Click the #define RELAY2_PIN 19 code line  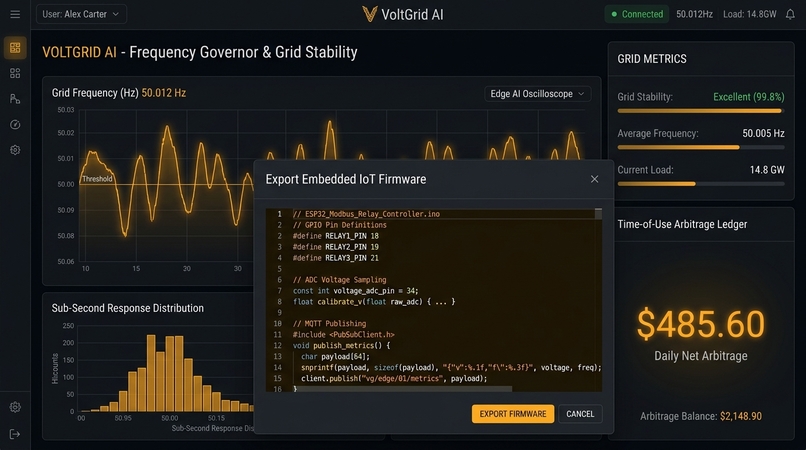click(336, 247)
